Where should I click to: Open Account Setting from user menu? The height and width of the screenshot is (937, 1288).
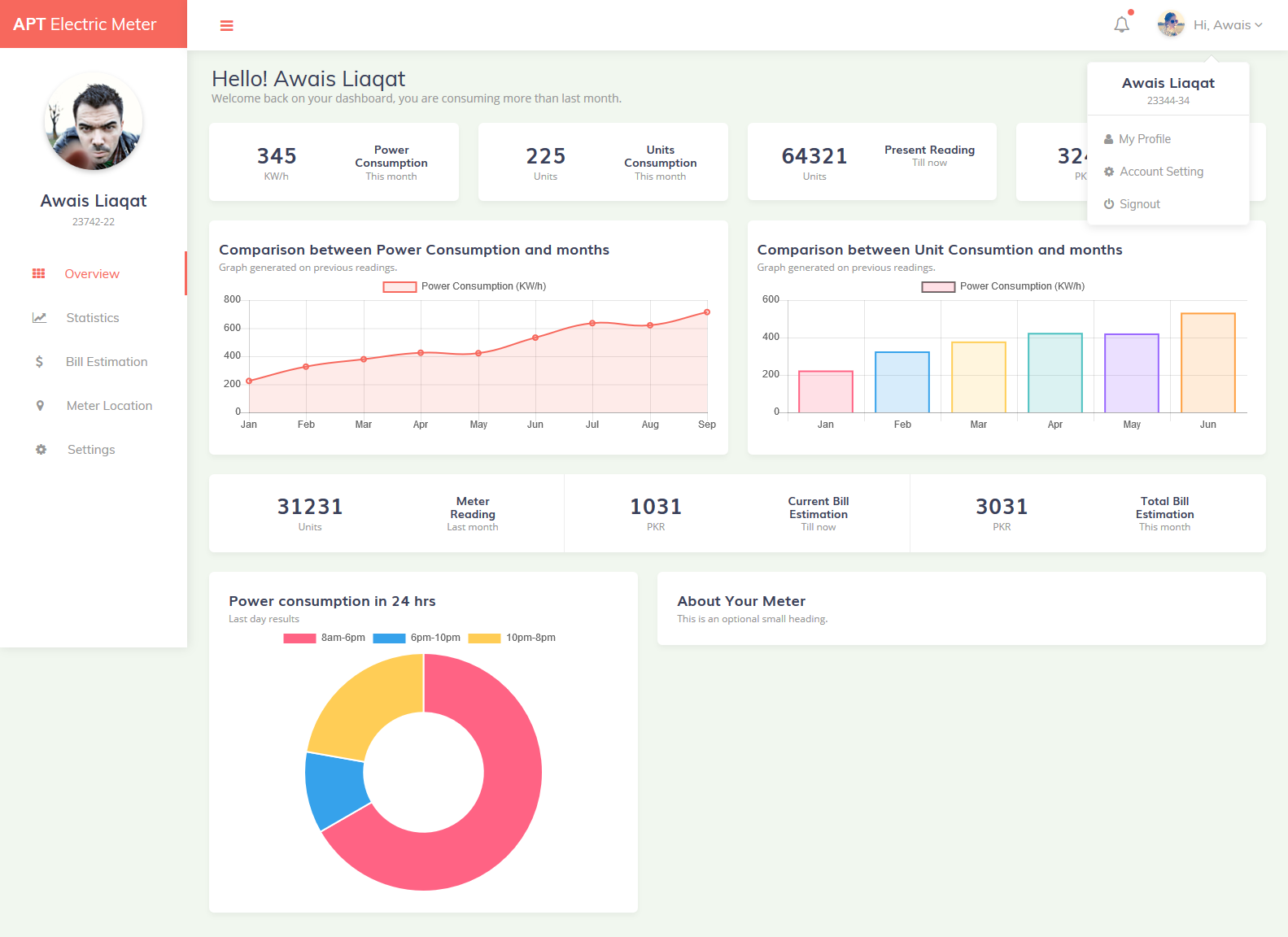click(1168, 172)
